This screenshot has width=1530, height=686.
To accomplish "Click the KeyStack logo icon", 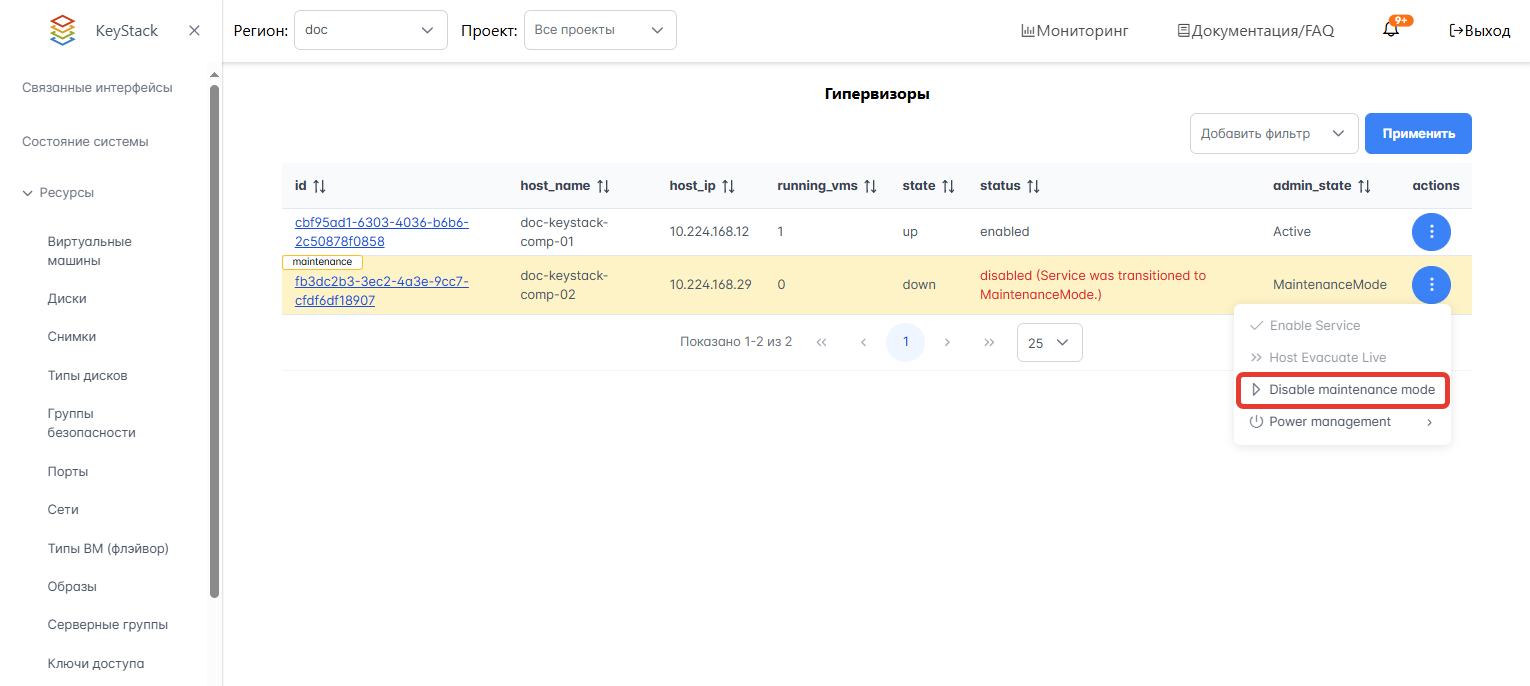I will [x=62, y=30].
